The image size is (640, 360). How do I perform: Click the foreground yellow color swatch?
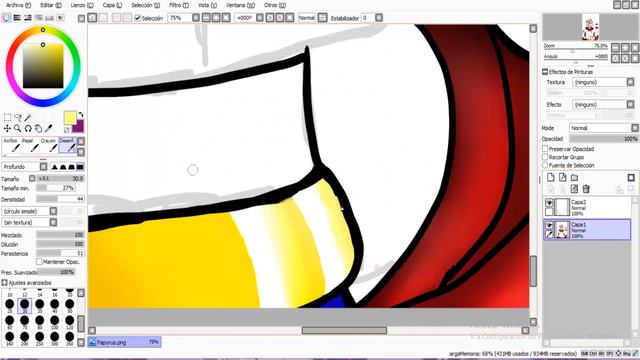pos(70,118)
